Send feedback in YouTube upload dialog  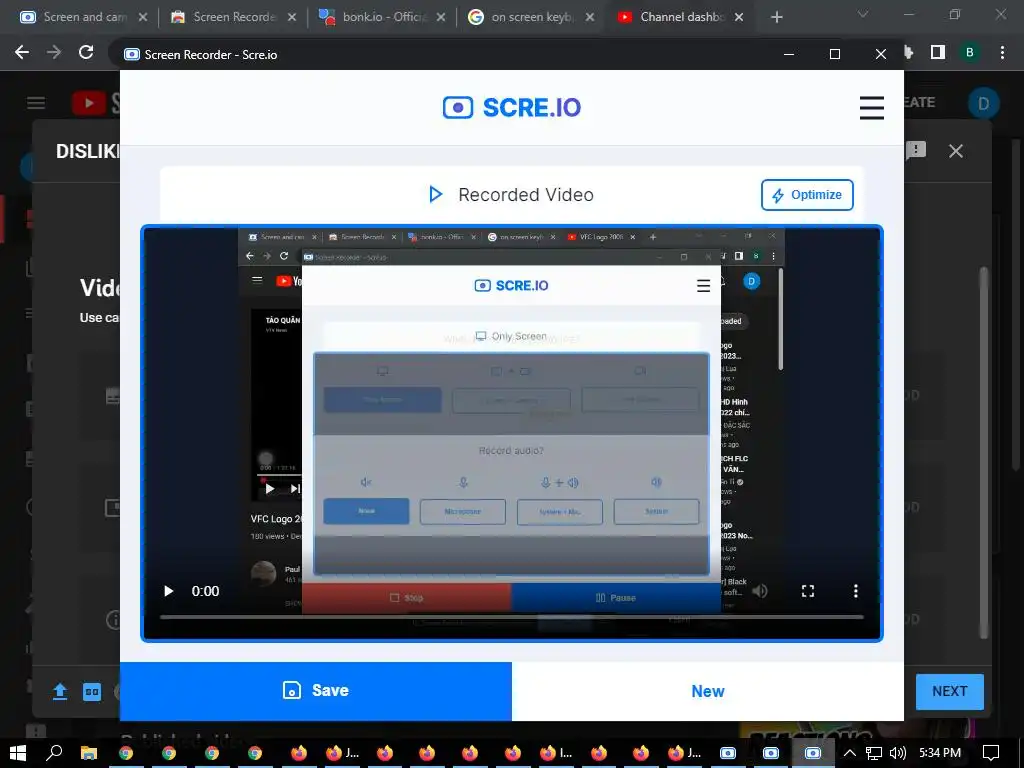pyautogui.click(x=916, y=151)
